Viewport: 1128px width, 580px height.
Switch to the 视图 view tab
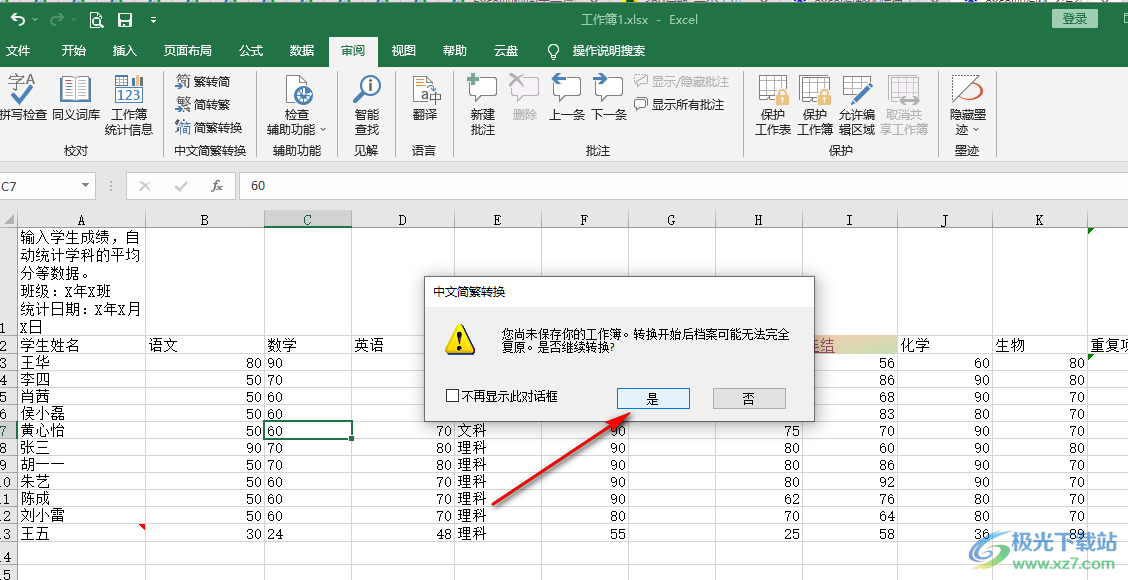[x=404, y=50]
